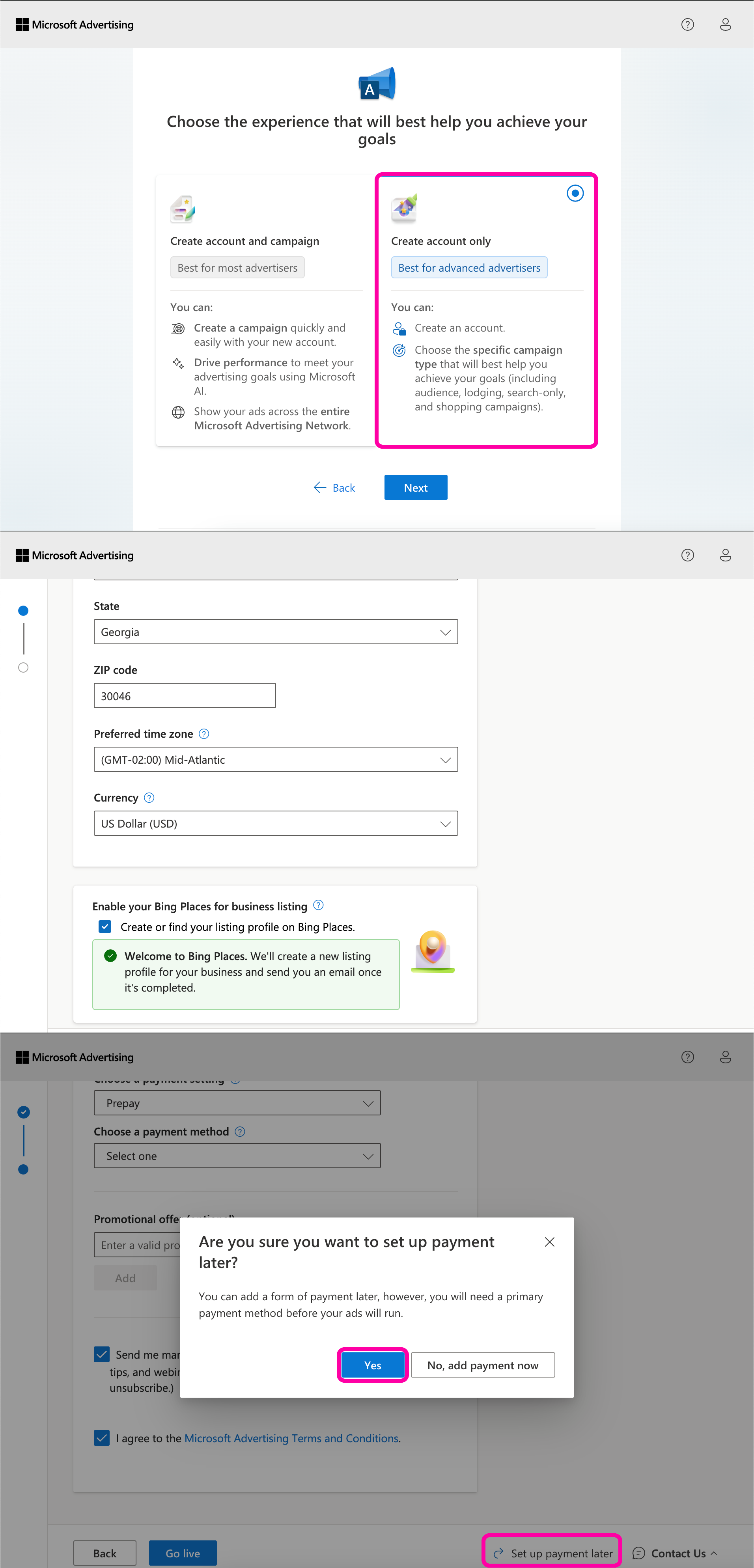Viewport: 754px width, 1568px height.
Task: Click the help icon beside Currency
Action: pos(149,798)
